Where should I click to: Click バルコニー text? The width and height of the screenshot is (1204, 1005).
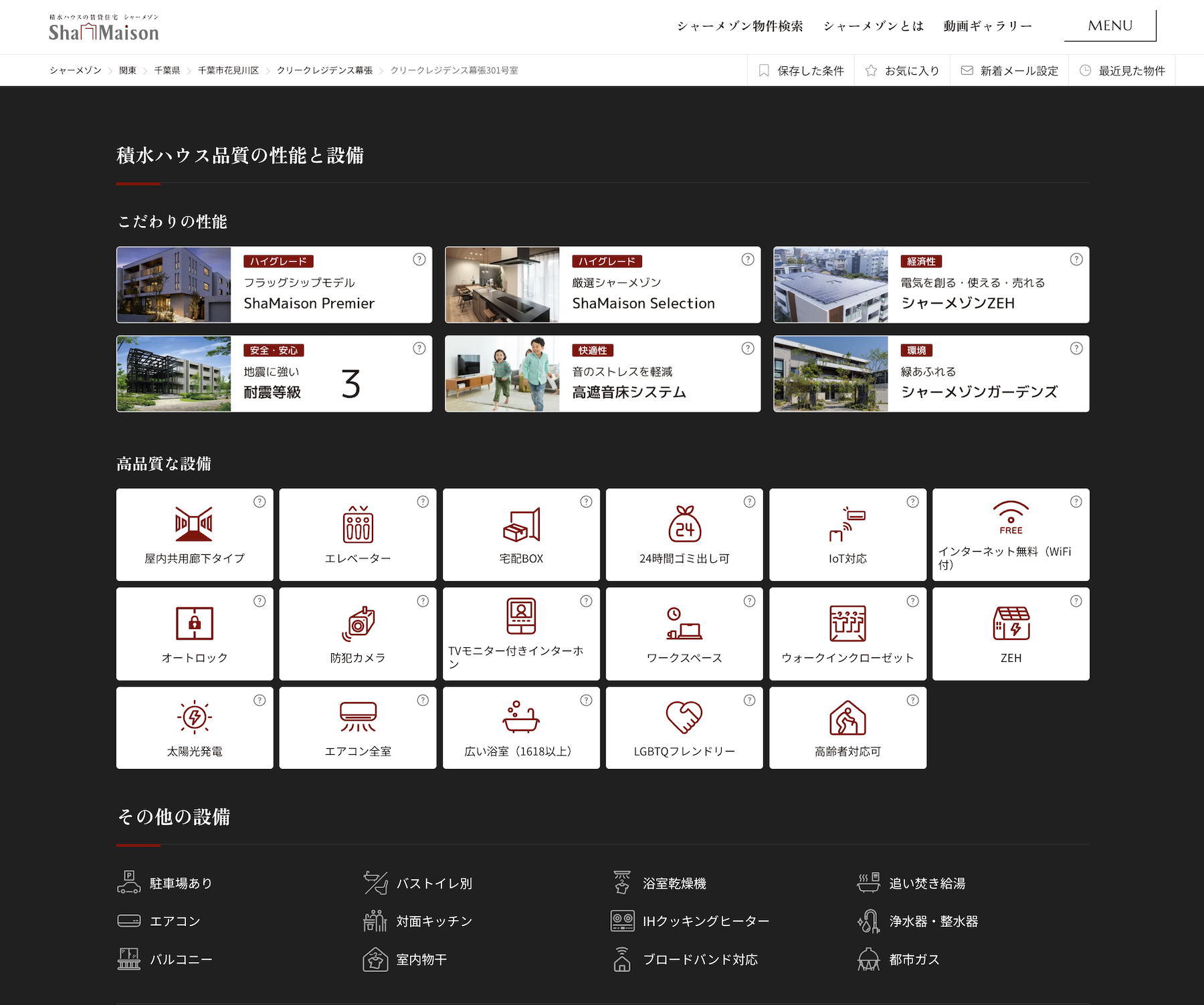tap(181, 960)
